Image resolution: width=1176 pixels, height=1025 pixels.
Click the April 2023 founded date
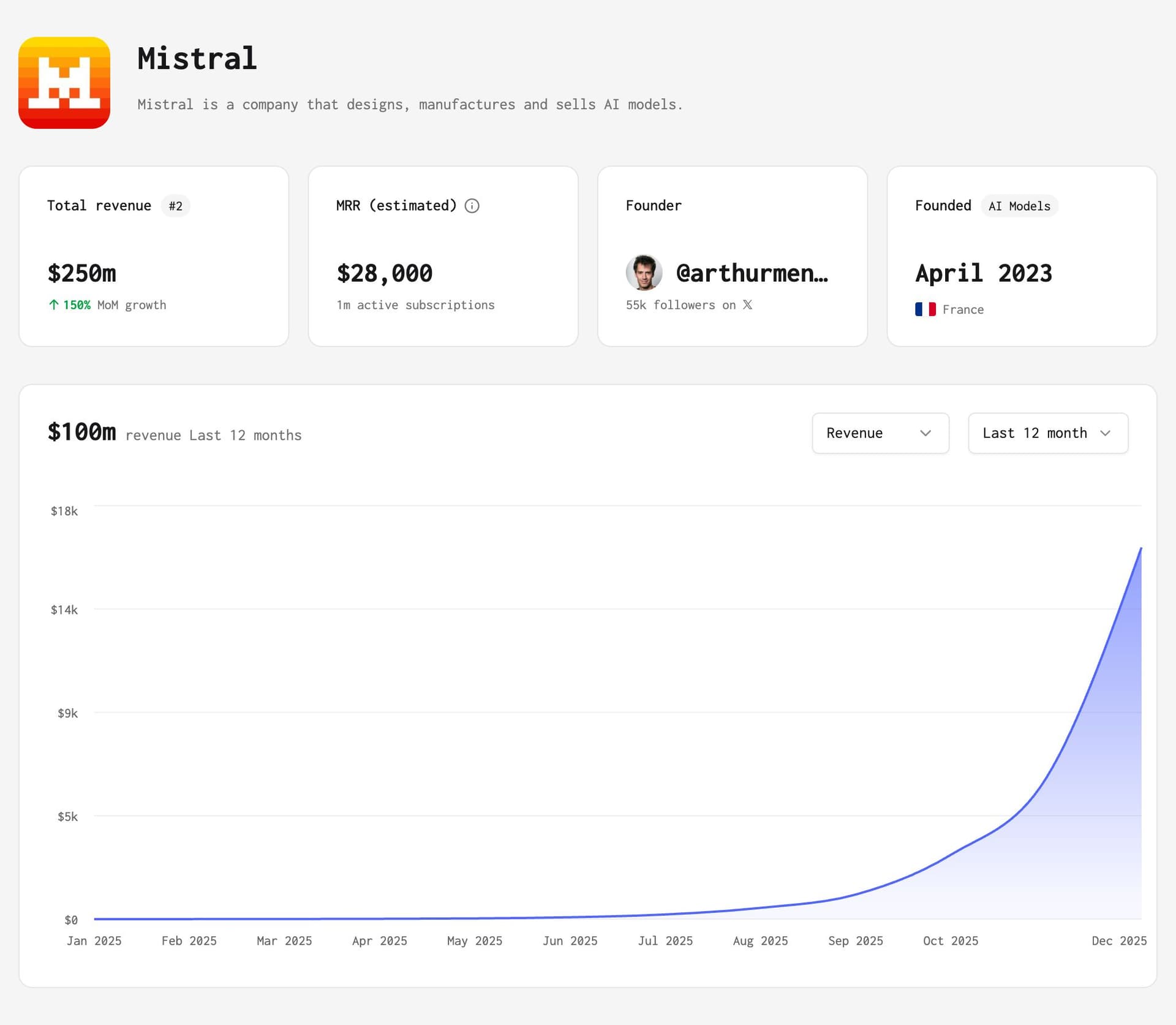tap(983, 273)
